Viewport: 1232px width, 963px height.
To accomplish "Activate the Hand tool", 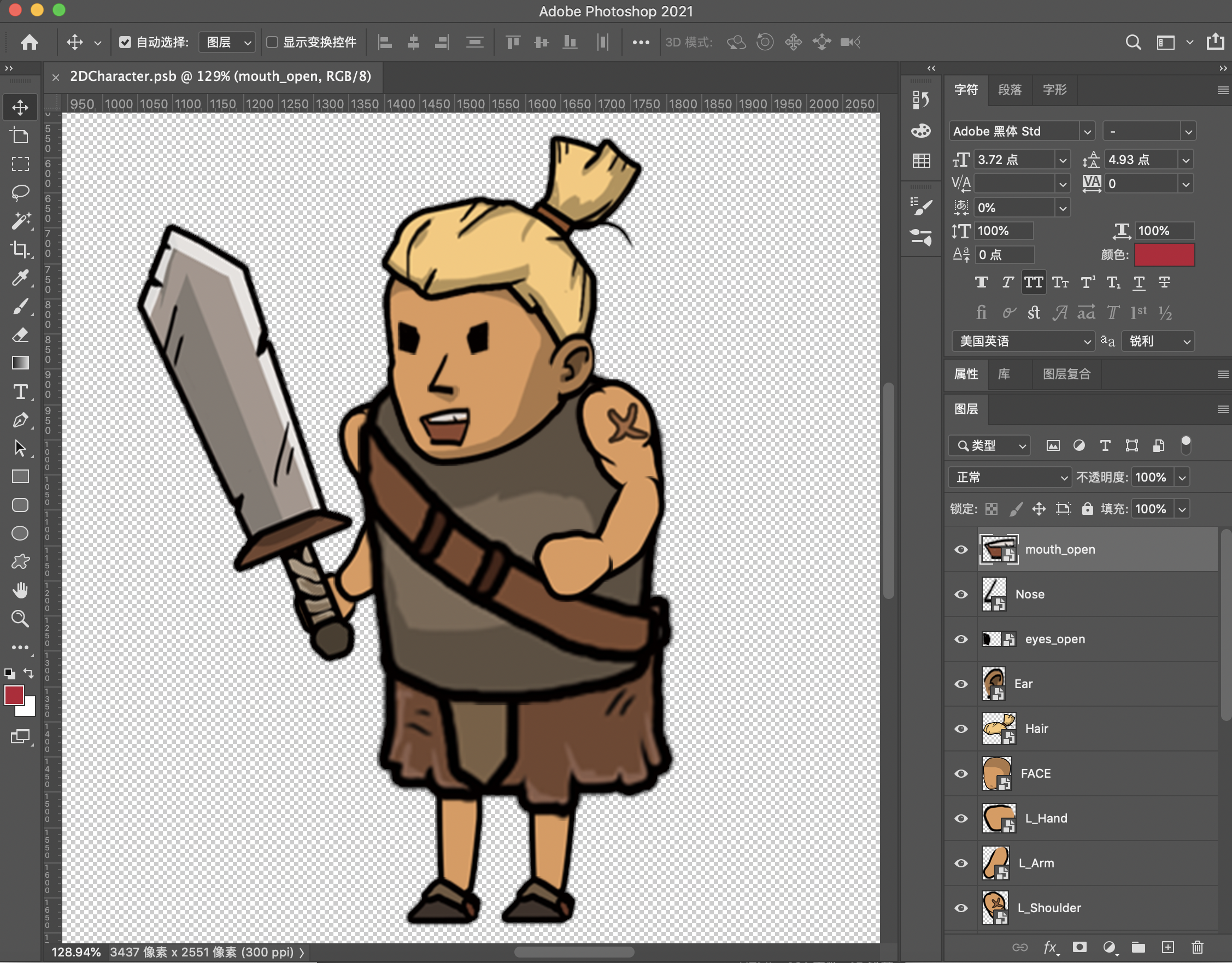I will tap(20, 590).
